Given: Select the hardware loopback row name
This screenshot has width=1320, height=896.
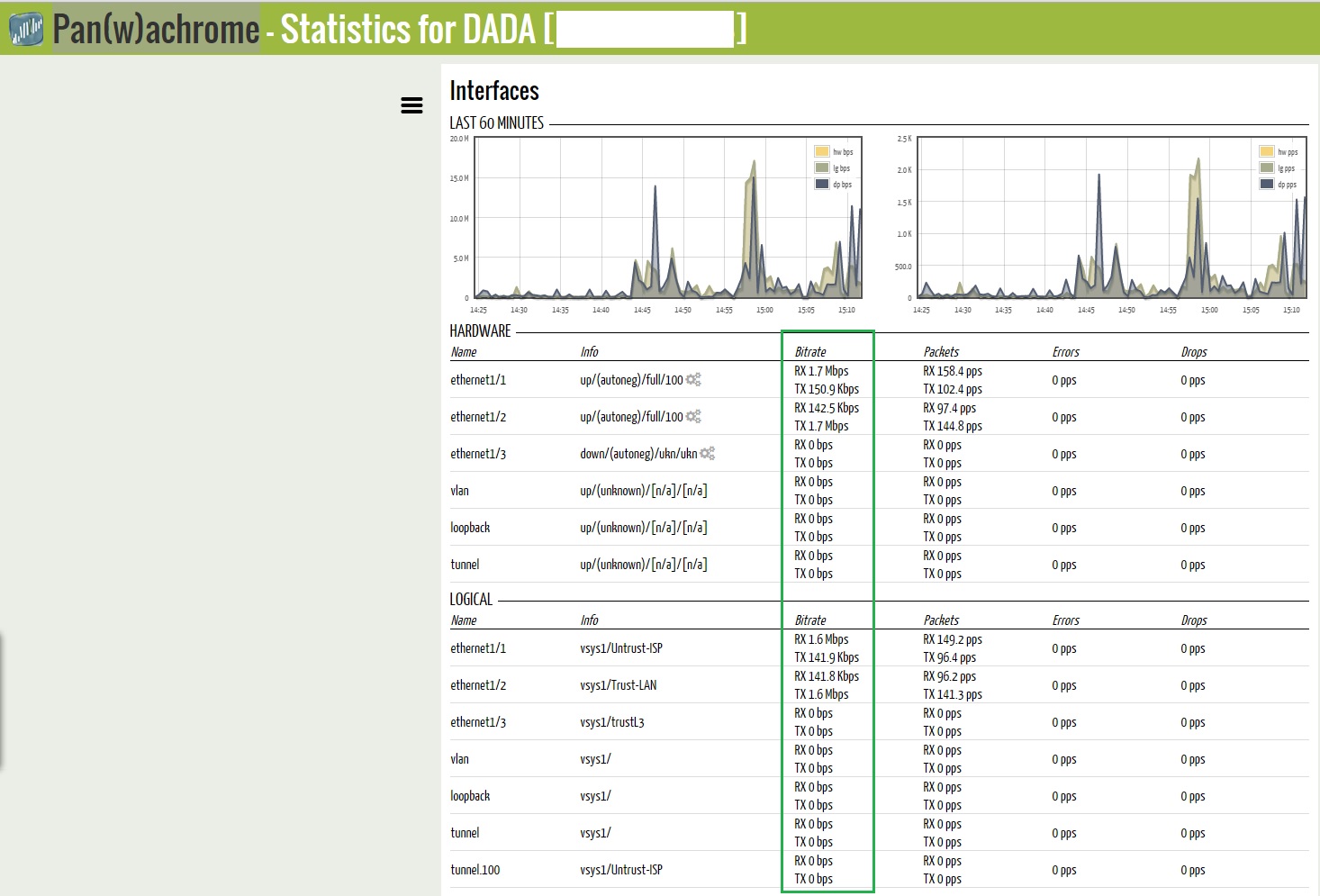Looking at the screenshot, I should click(x=470, y=528).
